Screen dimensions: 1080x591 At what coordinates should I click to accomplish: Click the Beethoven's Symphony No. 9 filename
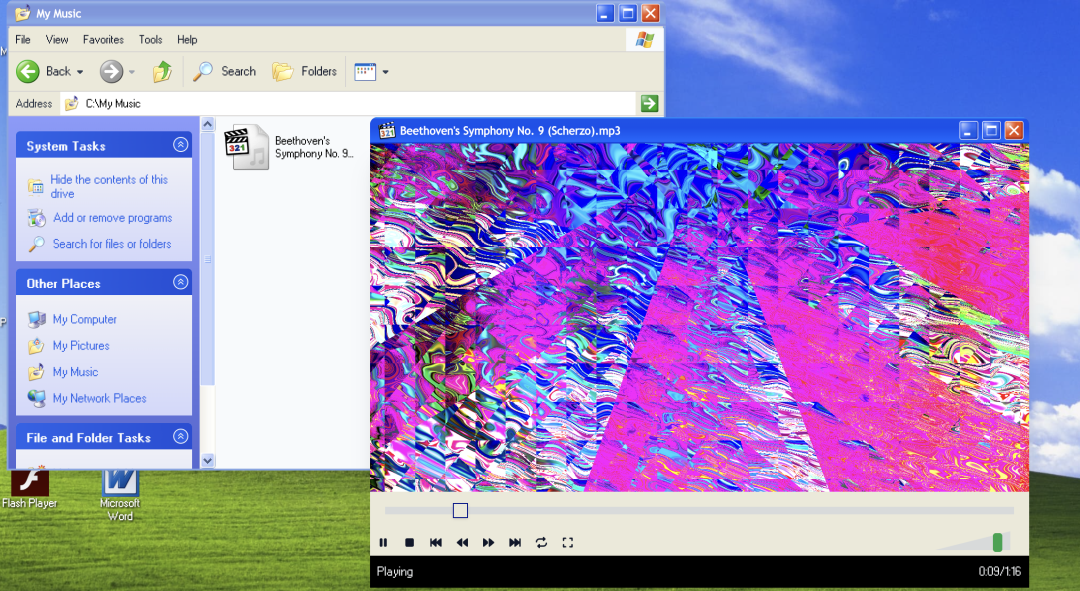point(314,147)
